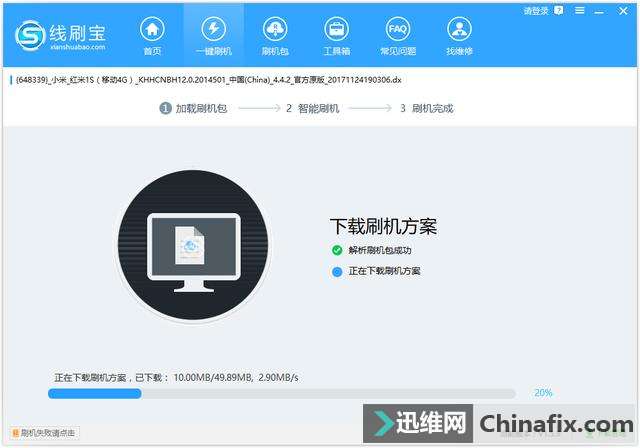Click the feedback question-mark icon near login
Screen dimensions: 640x448
click(x=559, y=11)
